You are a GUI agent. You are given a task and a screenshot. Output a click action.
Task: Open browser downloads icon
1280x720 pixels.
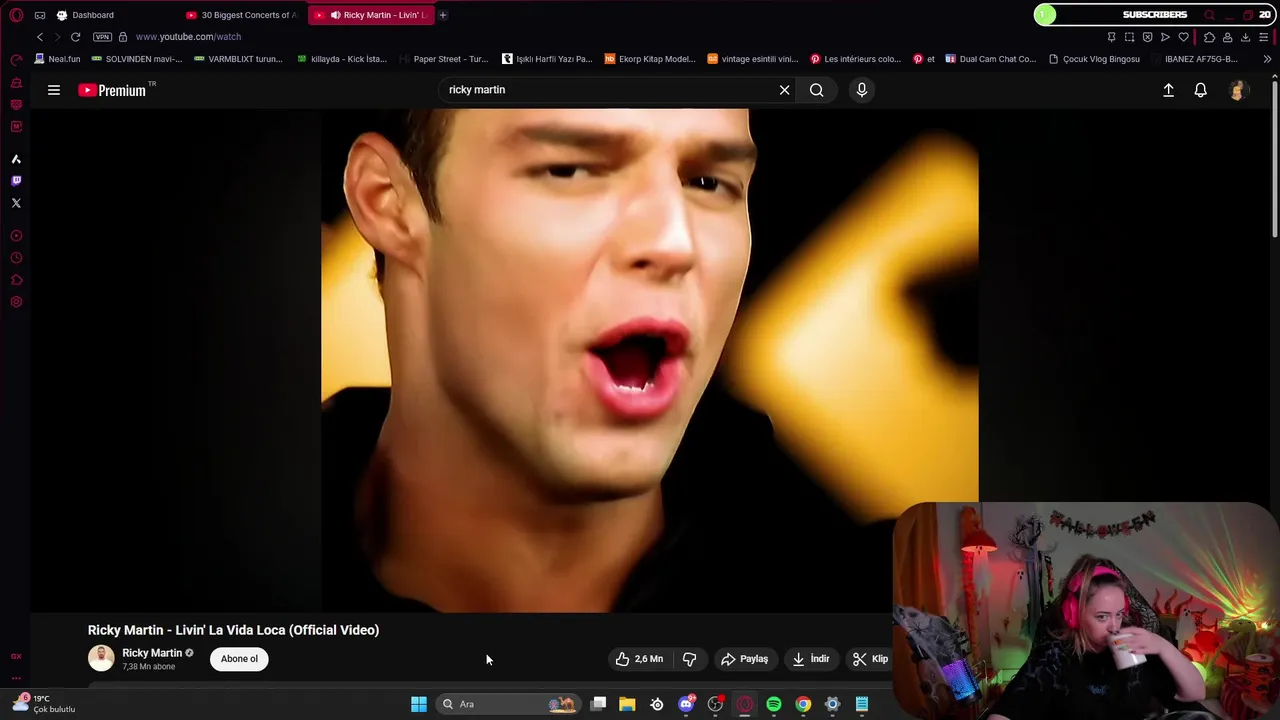point(1245,37)
